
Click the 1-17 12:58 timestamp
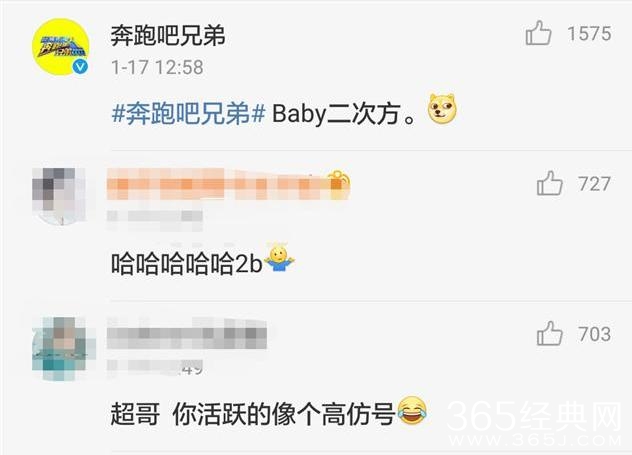157,67
